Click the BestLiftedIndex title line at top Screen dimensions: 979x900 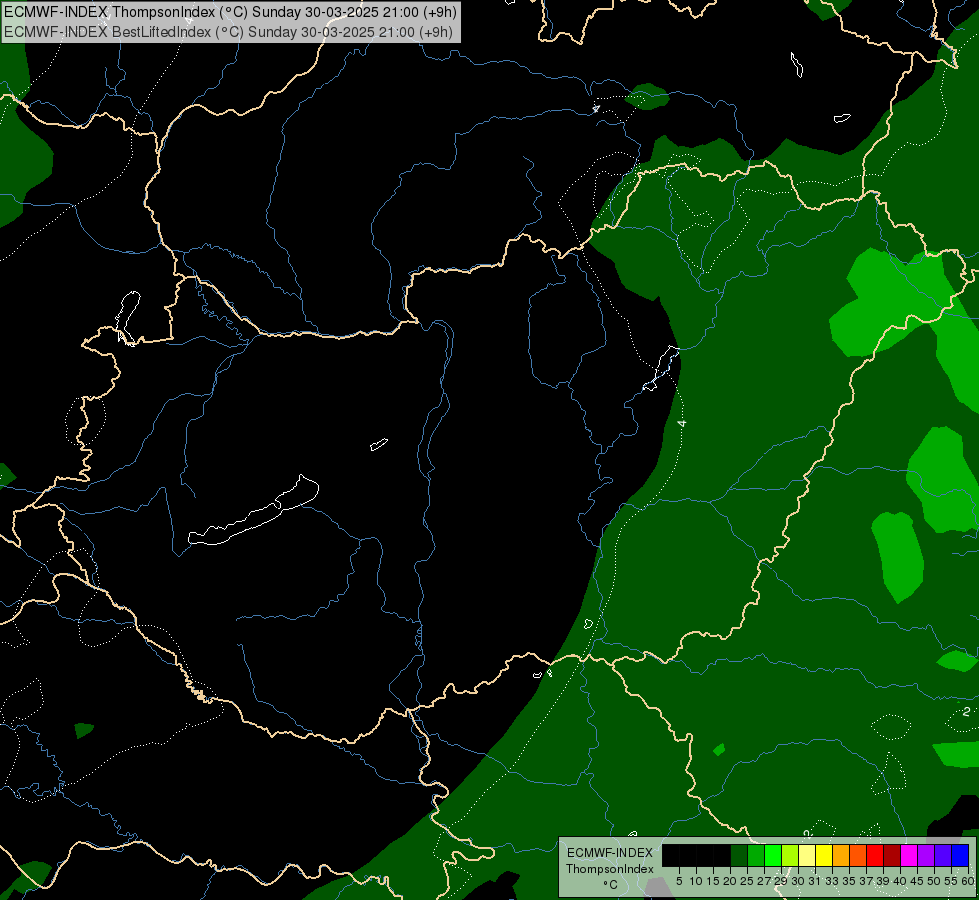229,32
